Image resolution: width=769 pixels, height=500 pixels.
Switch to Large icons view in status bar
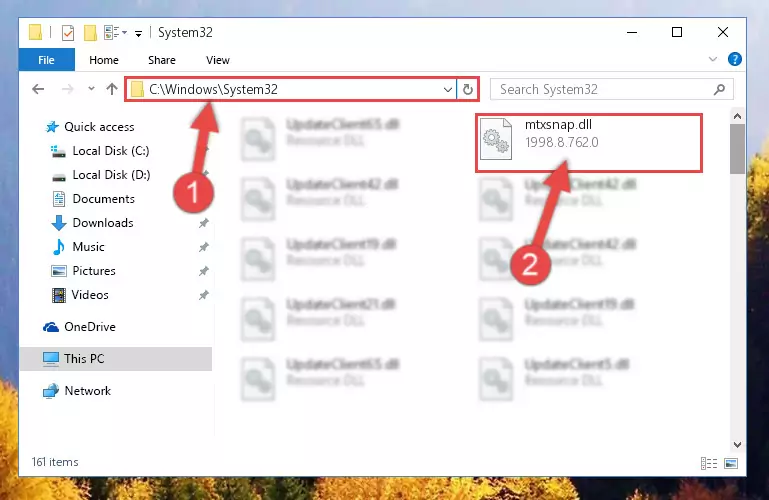[x=731, y=463]
